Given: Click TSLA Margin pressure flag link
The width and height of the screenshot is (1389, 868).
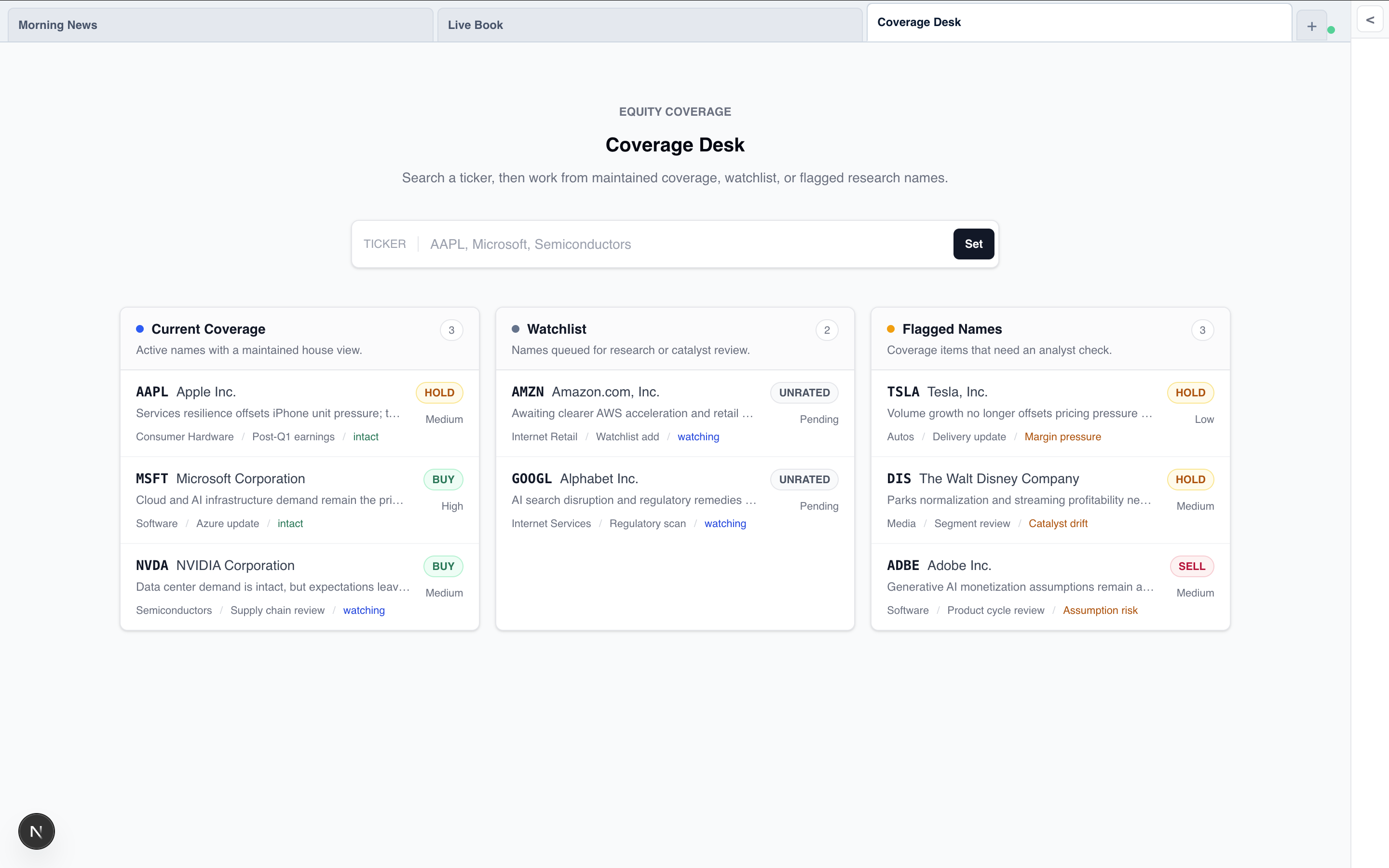Looking at the screenshot, I should coord(1062,437).
